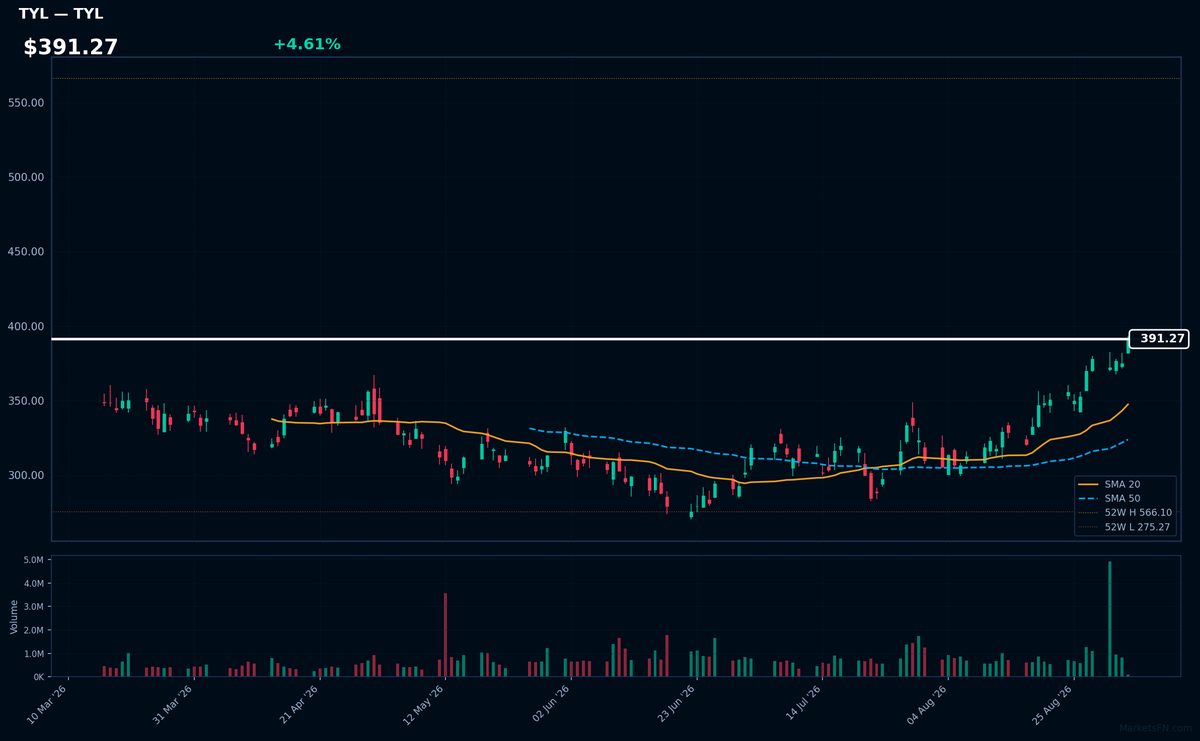This screenshot has width=1200, height=741.
Task: Click the 400.00 price axis label
Action: tap(27, 326)
